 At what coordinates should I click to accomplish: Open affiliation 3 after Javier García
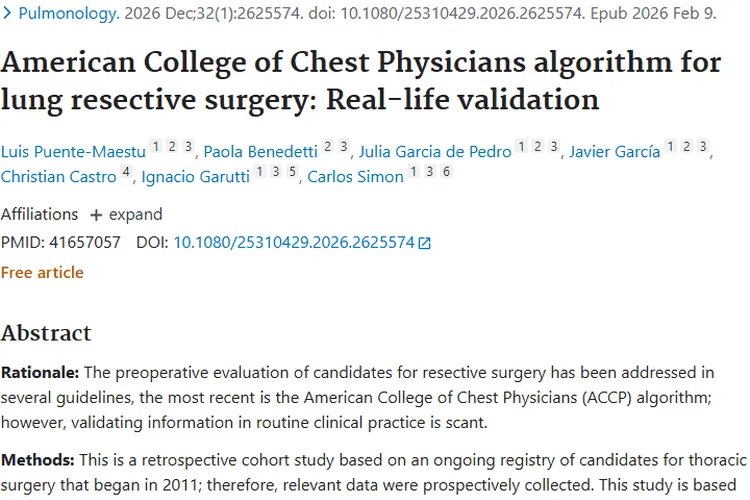pos(704,147)
